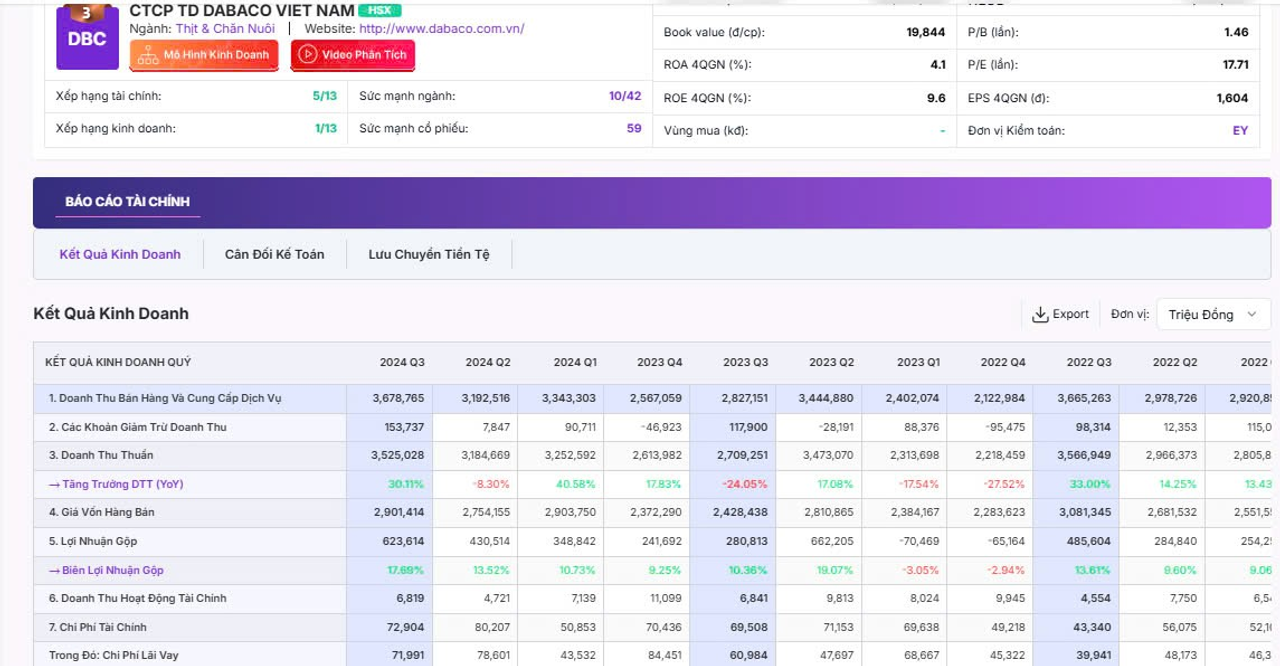Viewport: 1280px width, 666px height.
Task: Click the Export download icon
Action: coord(1040,315)
